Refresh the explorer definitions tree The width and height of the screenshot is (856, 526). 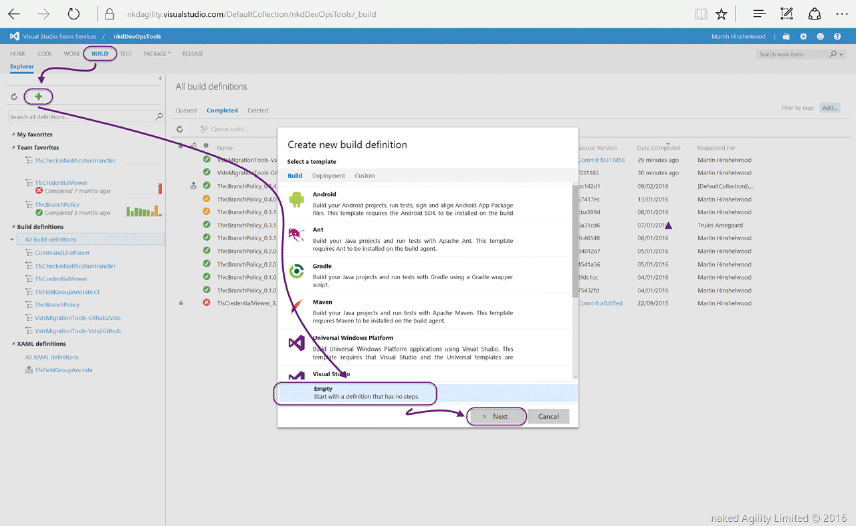coord(14,97)
